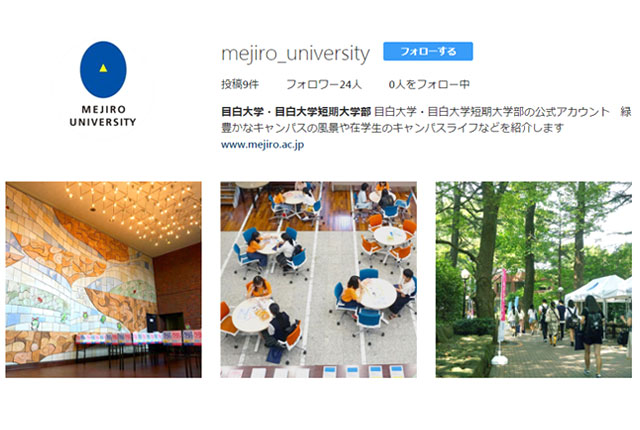Open the mosaic wall hall photo
Viewport: 640px width, 430px height.
coord(103,279)
